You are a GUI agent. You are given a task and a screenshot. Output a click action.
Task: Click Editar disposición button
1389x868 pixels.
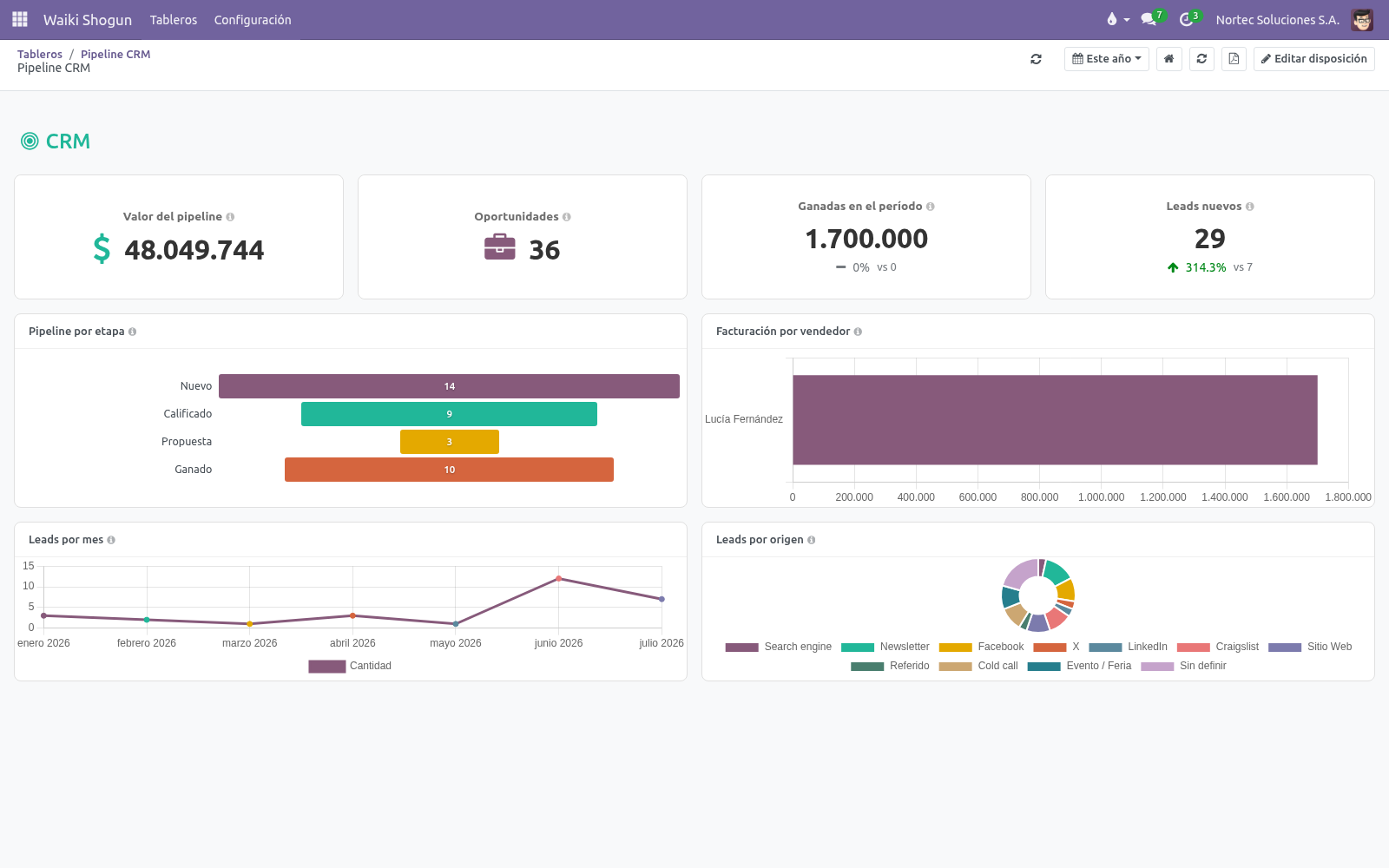[x=1314, y=59]
